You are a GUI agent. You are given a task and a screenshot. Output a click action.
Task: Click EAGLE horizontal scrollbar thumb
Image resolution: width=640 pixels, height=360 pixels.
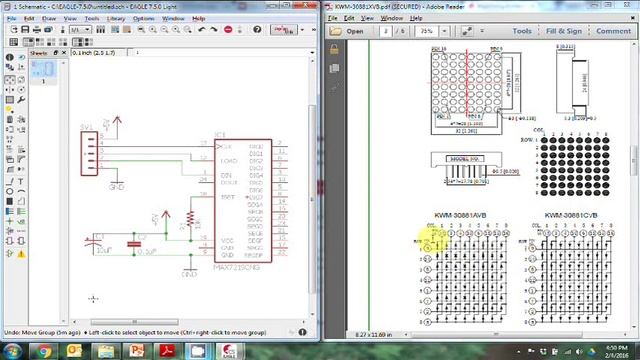tap(134, 322)
